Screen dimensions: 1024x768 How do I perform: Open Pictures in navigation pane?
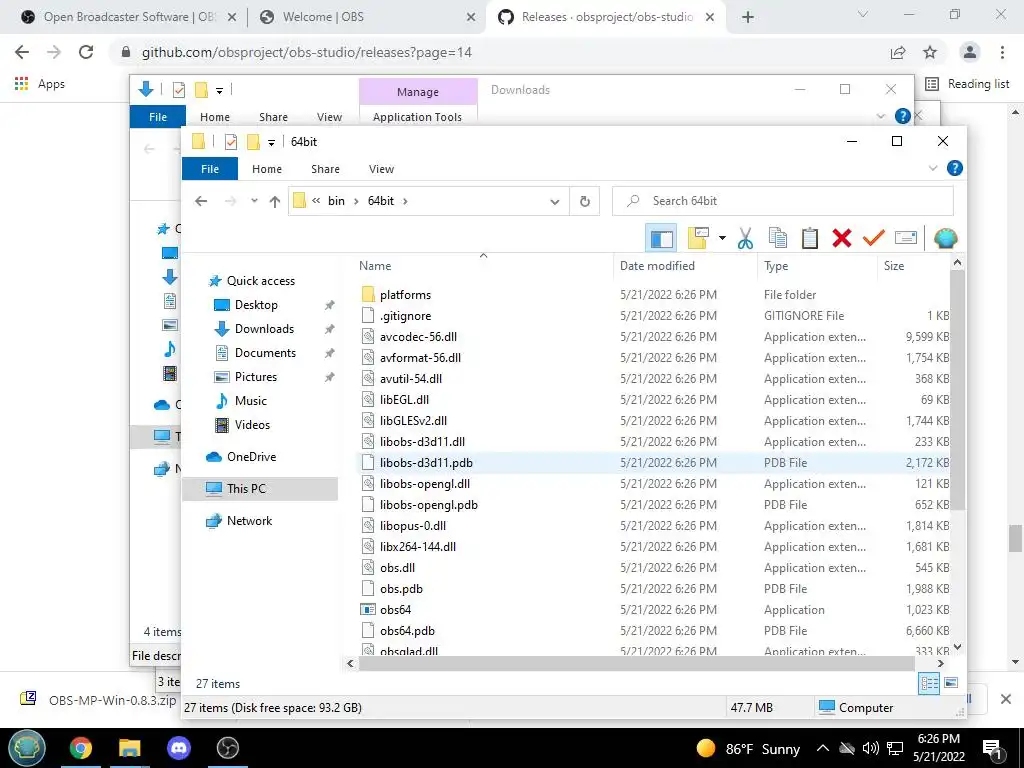tap(255, 377)
